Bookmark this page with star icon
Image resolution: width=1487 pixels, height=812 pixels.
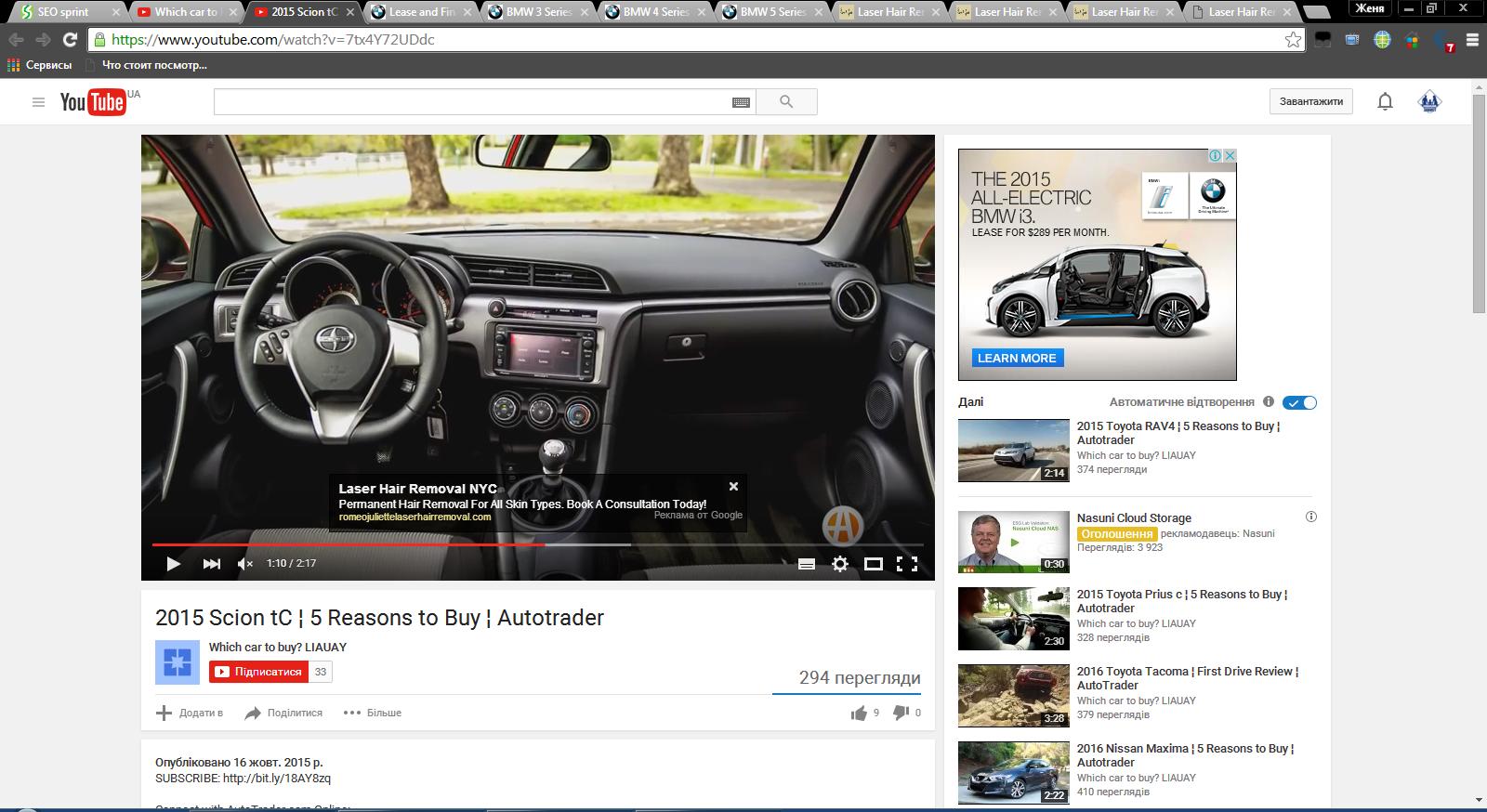pos(1293,40)
